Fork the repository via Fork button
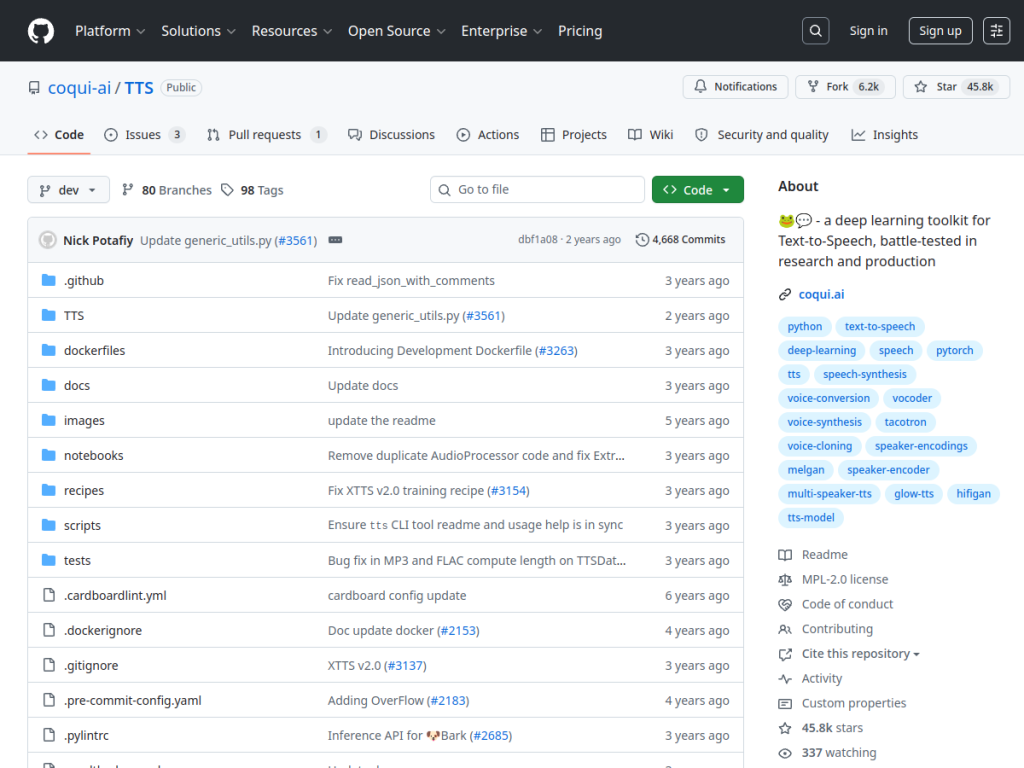This screenshot has height=768, width=1024. point(846,87)
